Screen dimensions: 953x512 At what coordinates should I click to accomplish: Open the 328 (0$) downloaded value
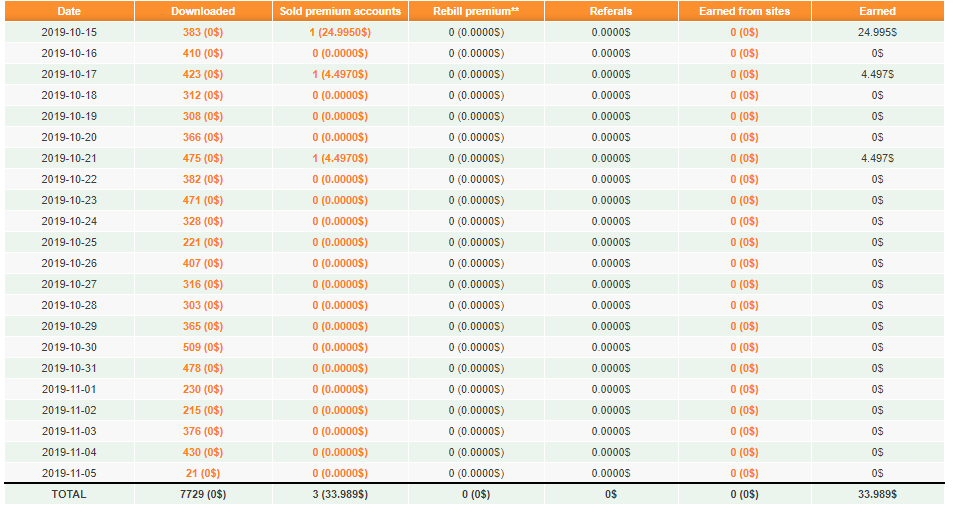(203, 221)
